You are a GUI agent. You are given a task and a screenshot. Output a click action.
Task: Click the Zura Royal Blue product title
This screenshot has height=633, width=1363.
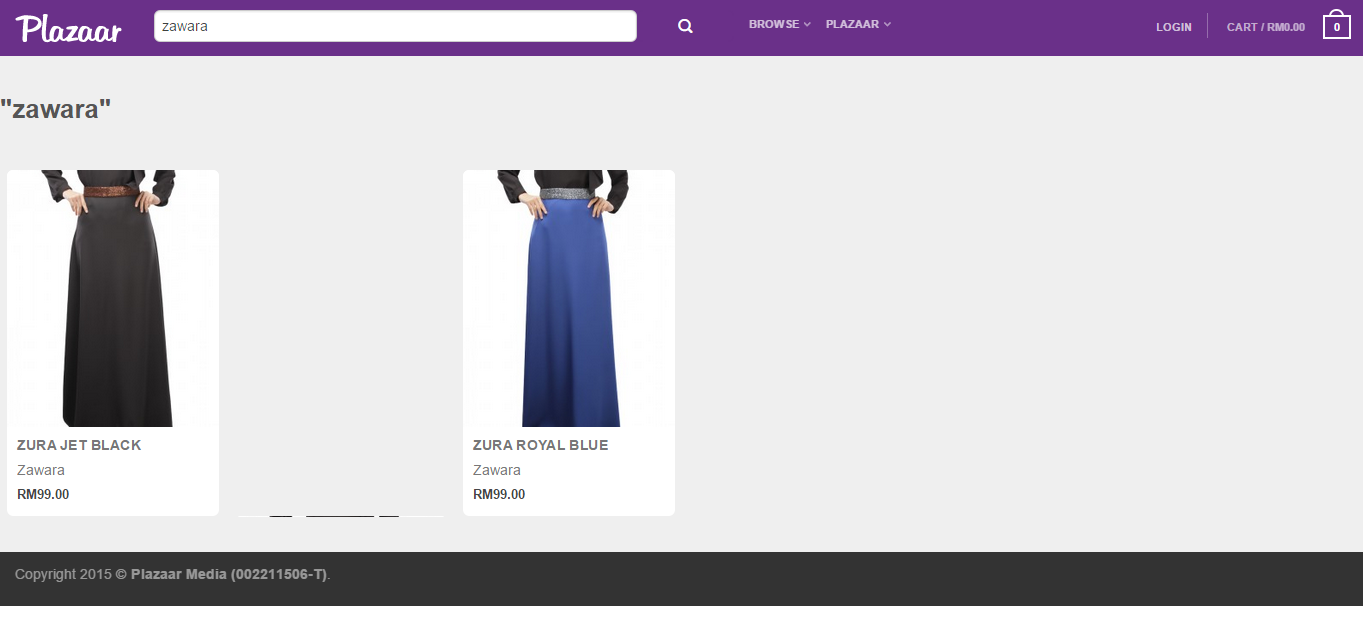541,445
